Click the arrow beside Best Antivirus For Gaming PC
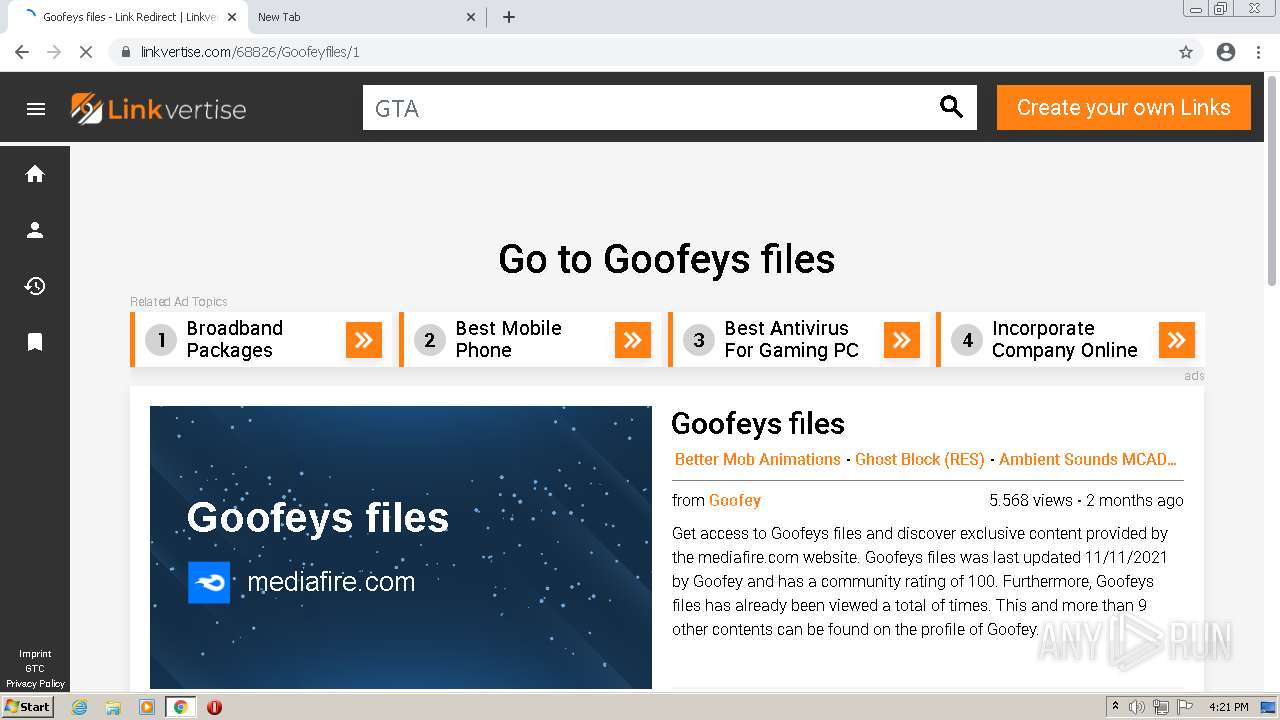 pyautogui.click(x=902, y=340)
